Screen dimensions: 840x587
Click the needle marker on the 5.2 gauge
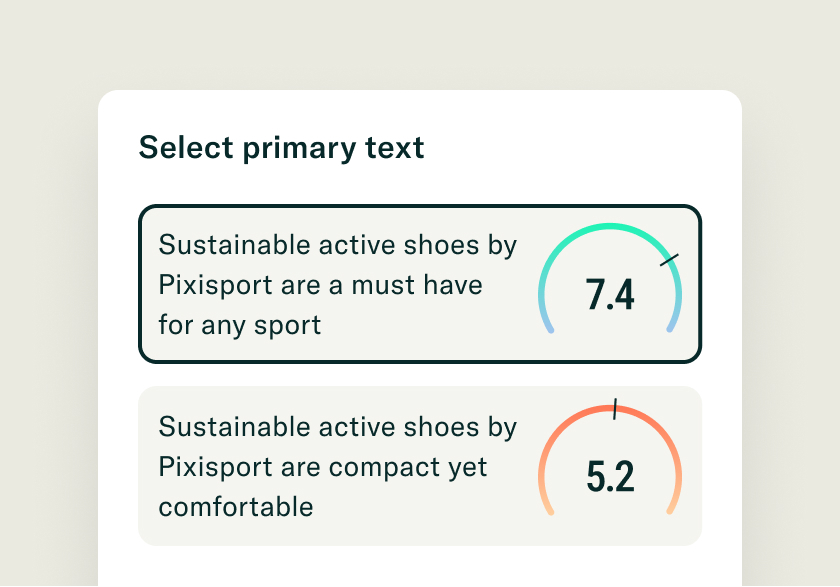point(614,409)
